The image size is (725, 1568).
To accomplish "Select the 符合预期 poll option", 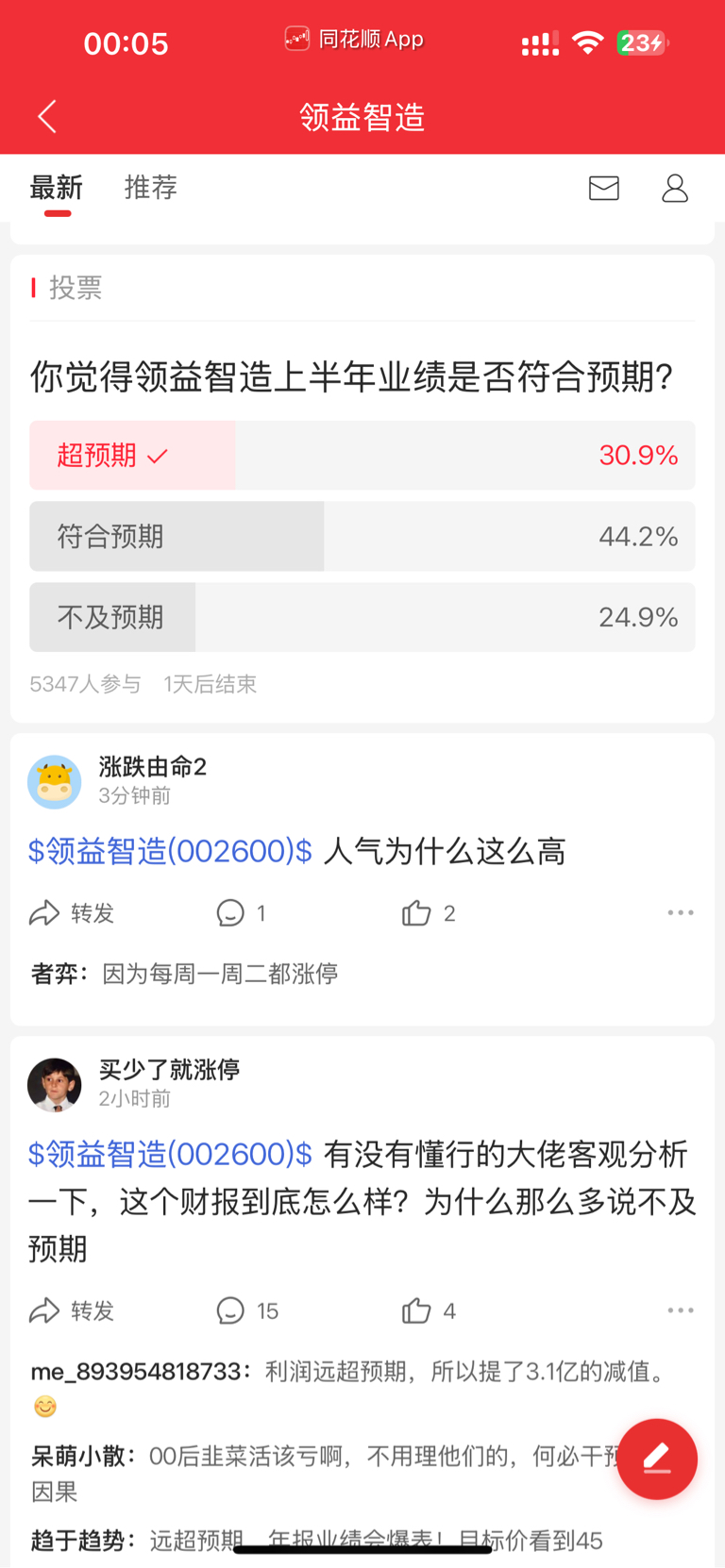I will coord(362,536).
